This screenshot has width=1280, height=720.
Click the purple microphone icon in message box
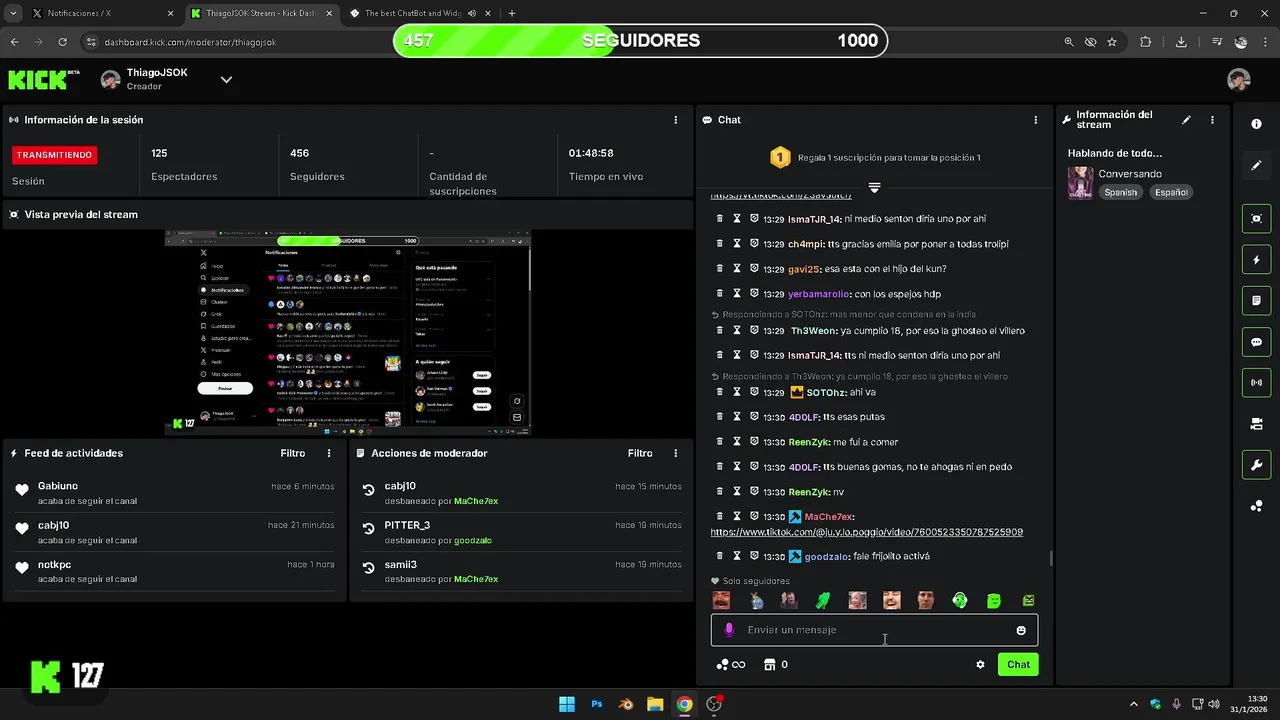pyautogui.click(x=729, y=630)
